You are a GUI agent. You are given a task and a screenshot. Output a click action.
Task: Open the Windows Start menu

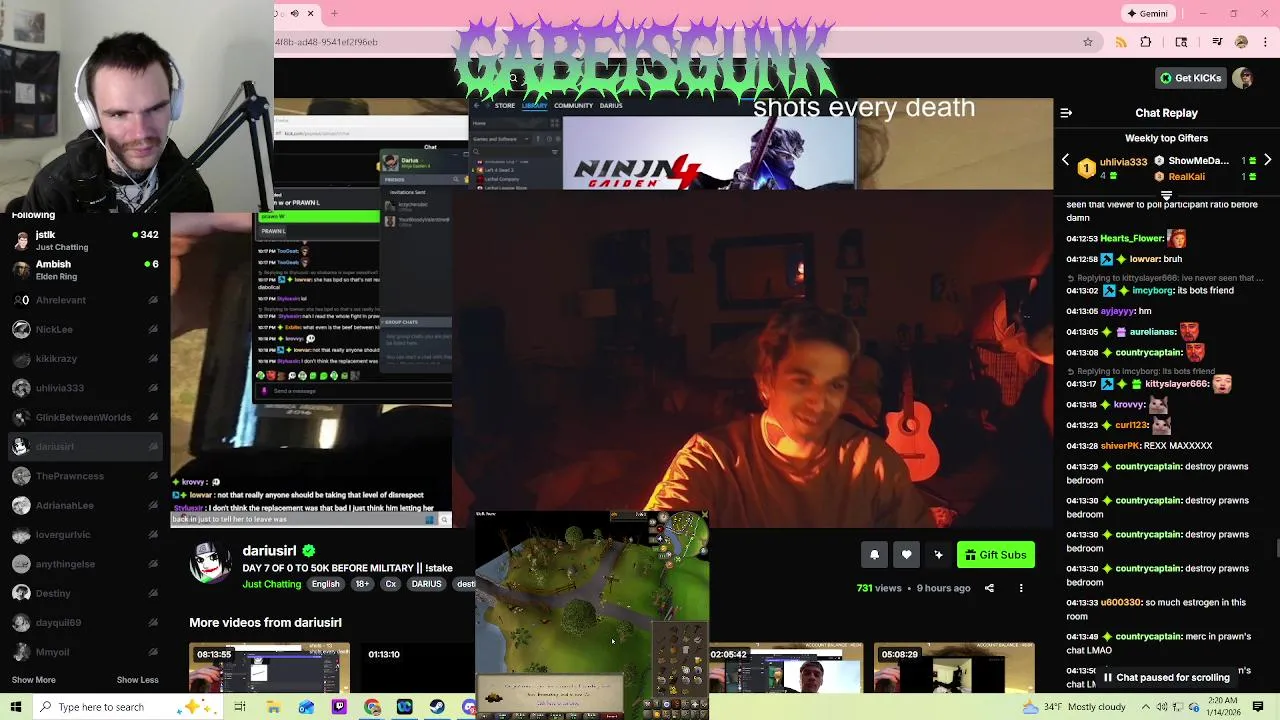click(x=16, y=707)
